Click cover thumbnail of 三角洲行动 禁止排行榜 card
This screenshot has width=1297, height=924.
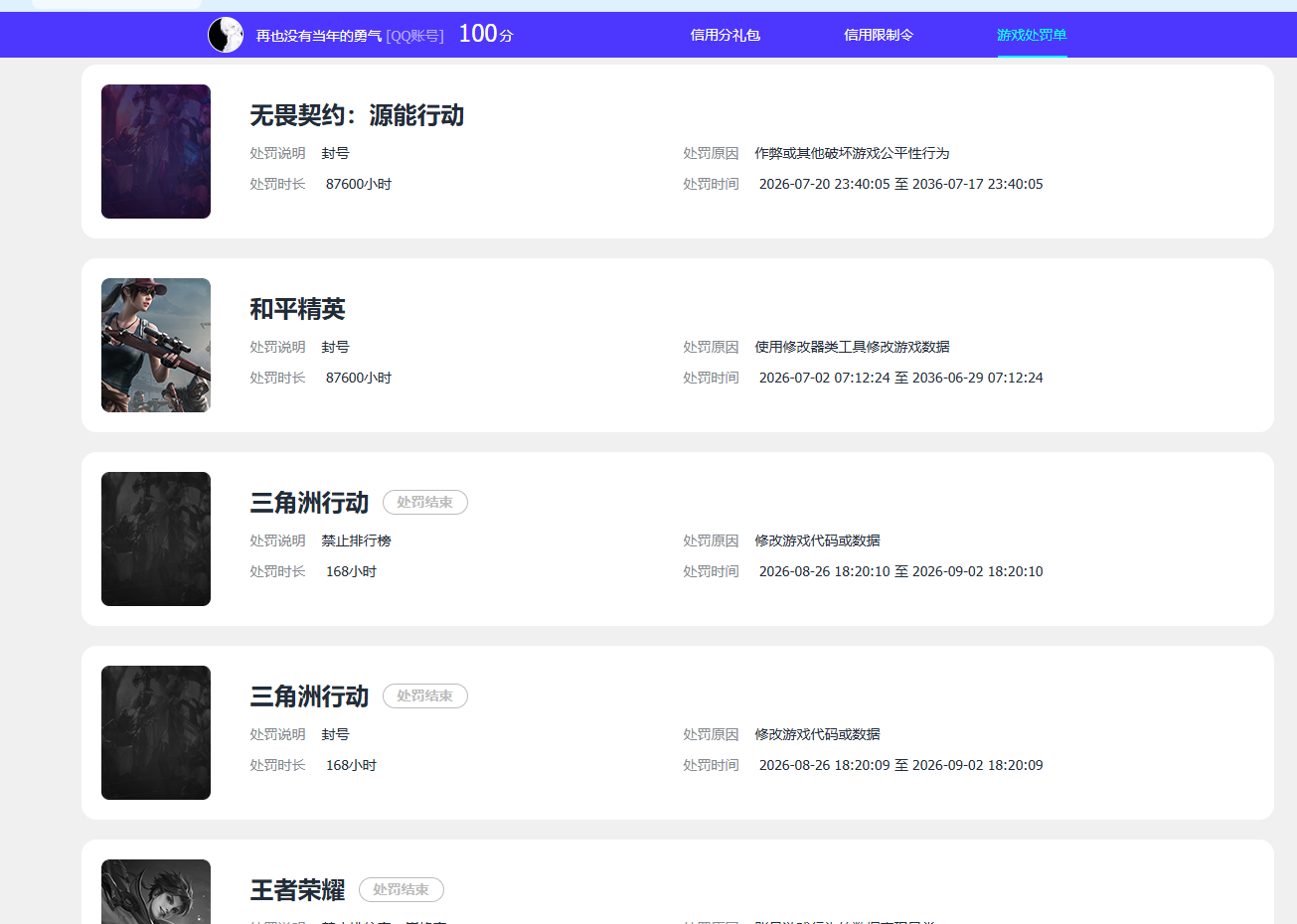click(x=156, y=539)
